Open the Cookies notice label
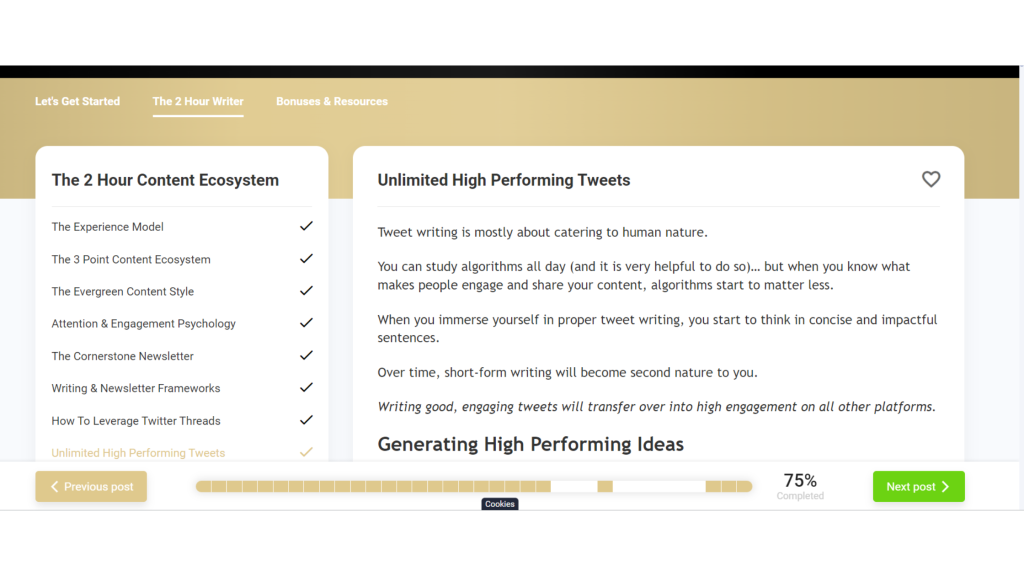The height and width of the screenshot is (576, 1024). pos(499,504)
